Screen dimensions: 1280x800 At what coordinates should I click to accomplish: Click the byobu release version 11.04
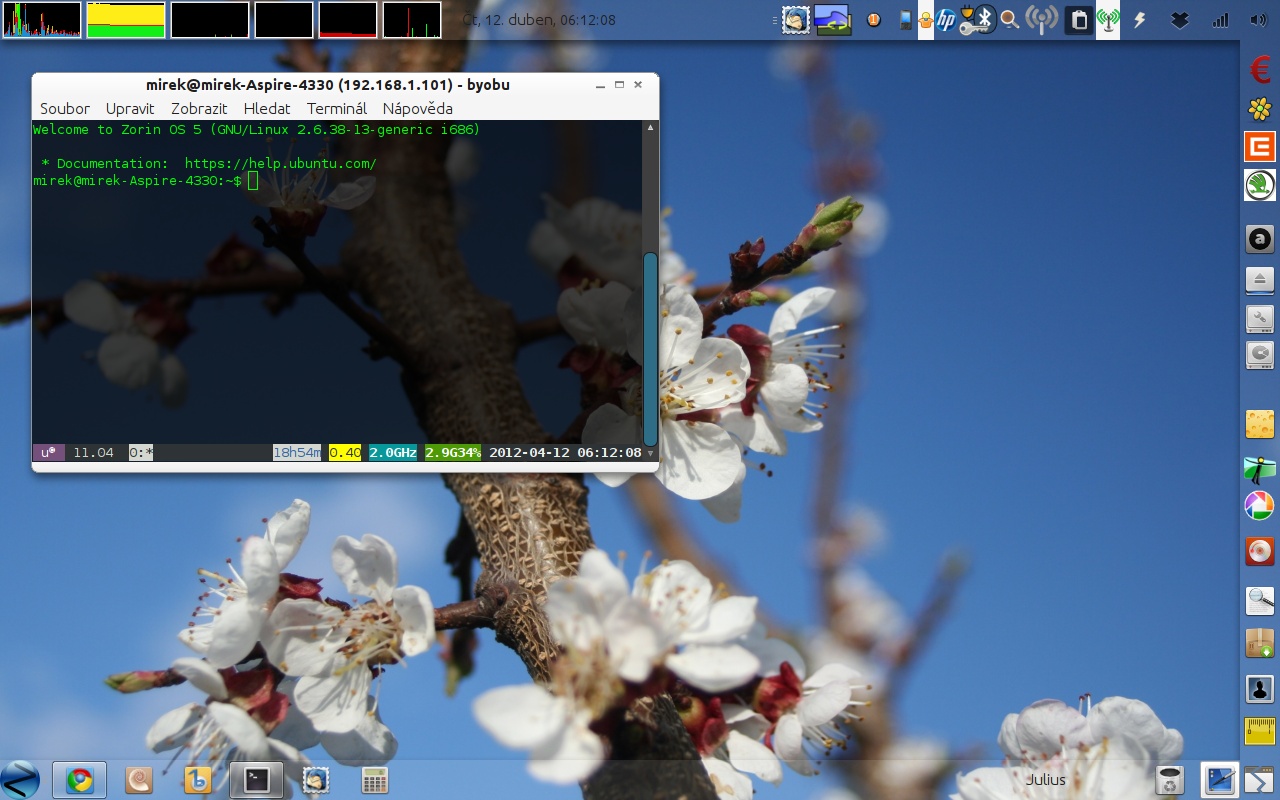coord(93,453)
